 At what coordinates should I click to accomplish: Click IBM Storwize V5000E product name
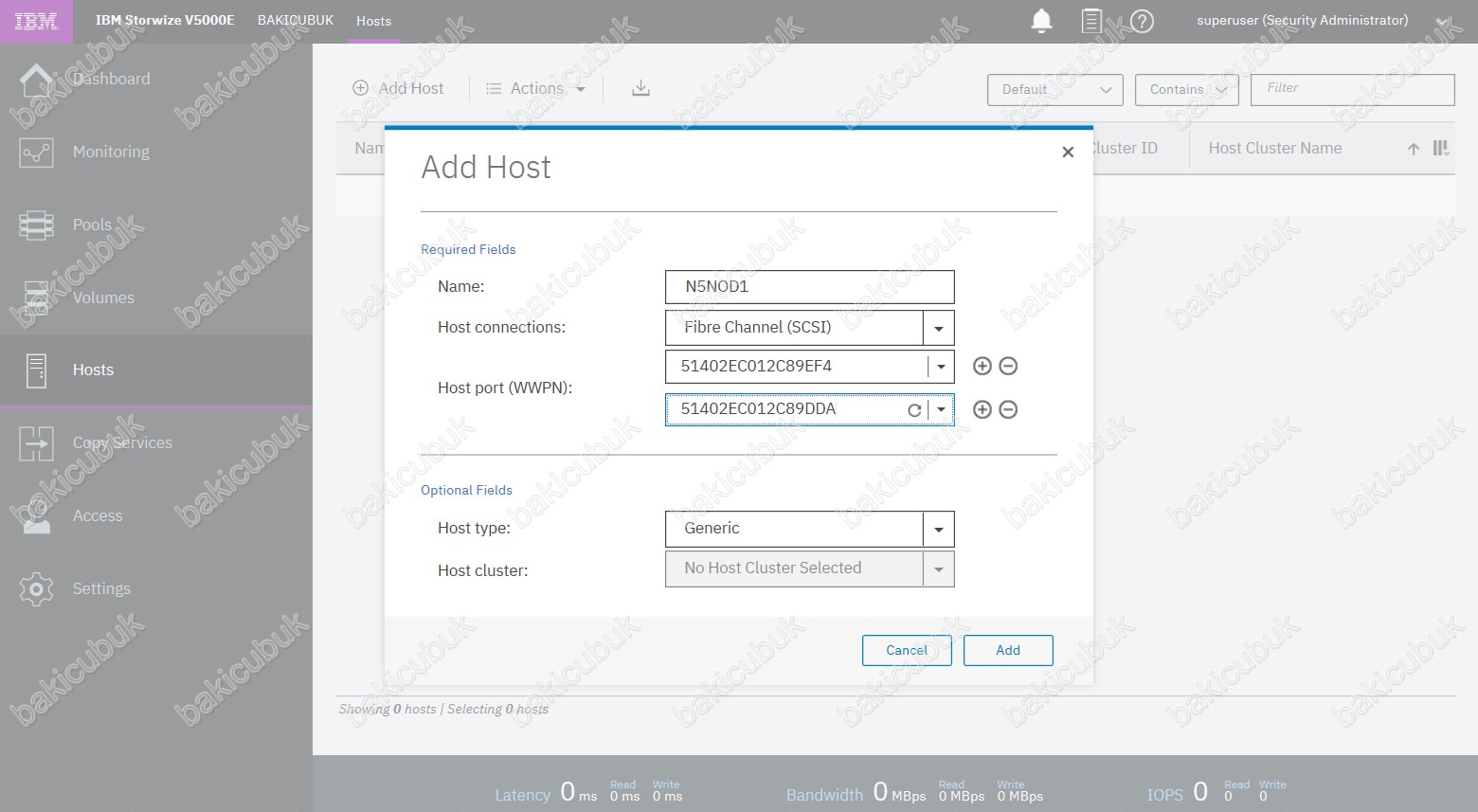point(165,20)
